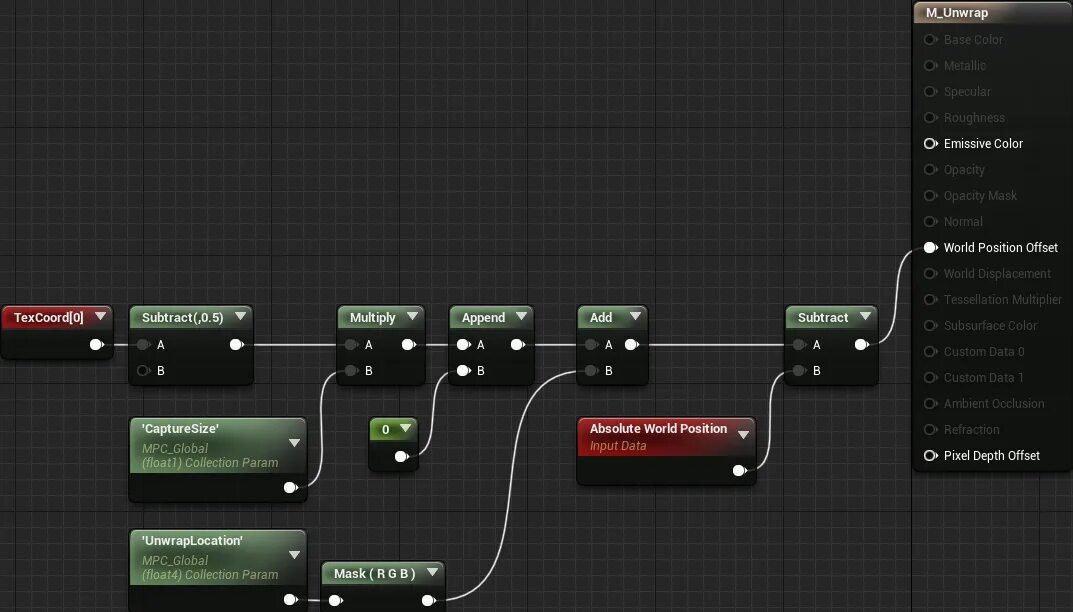Select the Add node title
This screenshot has height=612, width=1073.
coord(601,318)
